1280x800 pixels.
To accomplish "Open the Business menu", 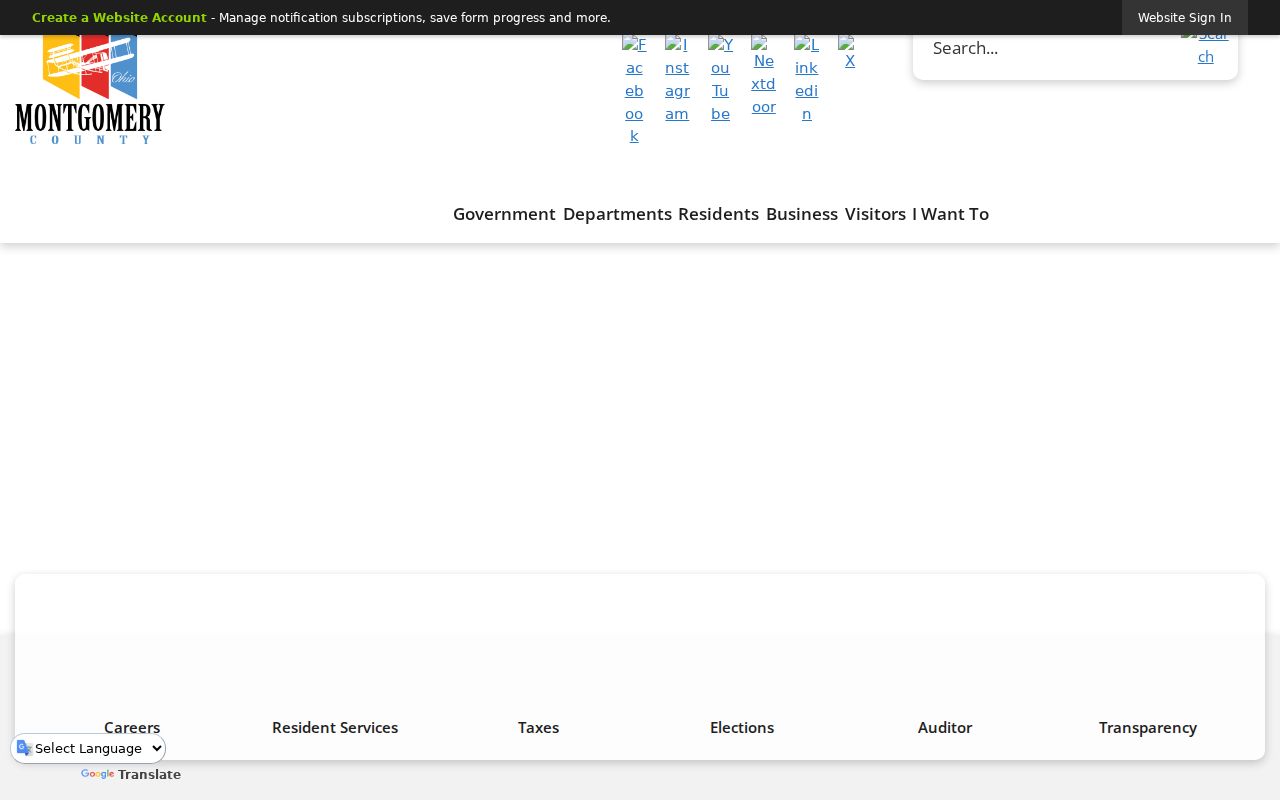I will click(x=802, y=214).
